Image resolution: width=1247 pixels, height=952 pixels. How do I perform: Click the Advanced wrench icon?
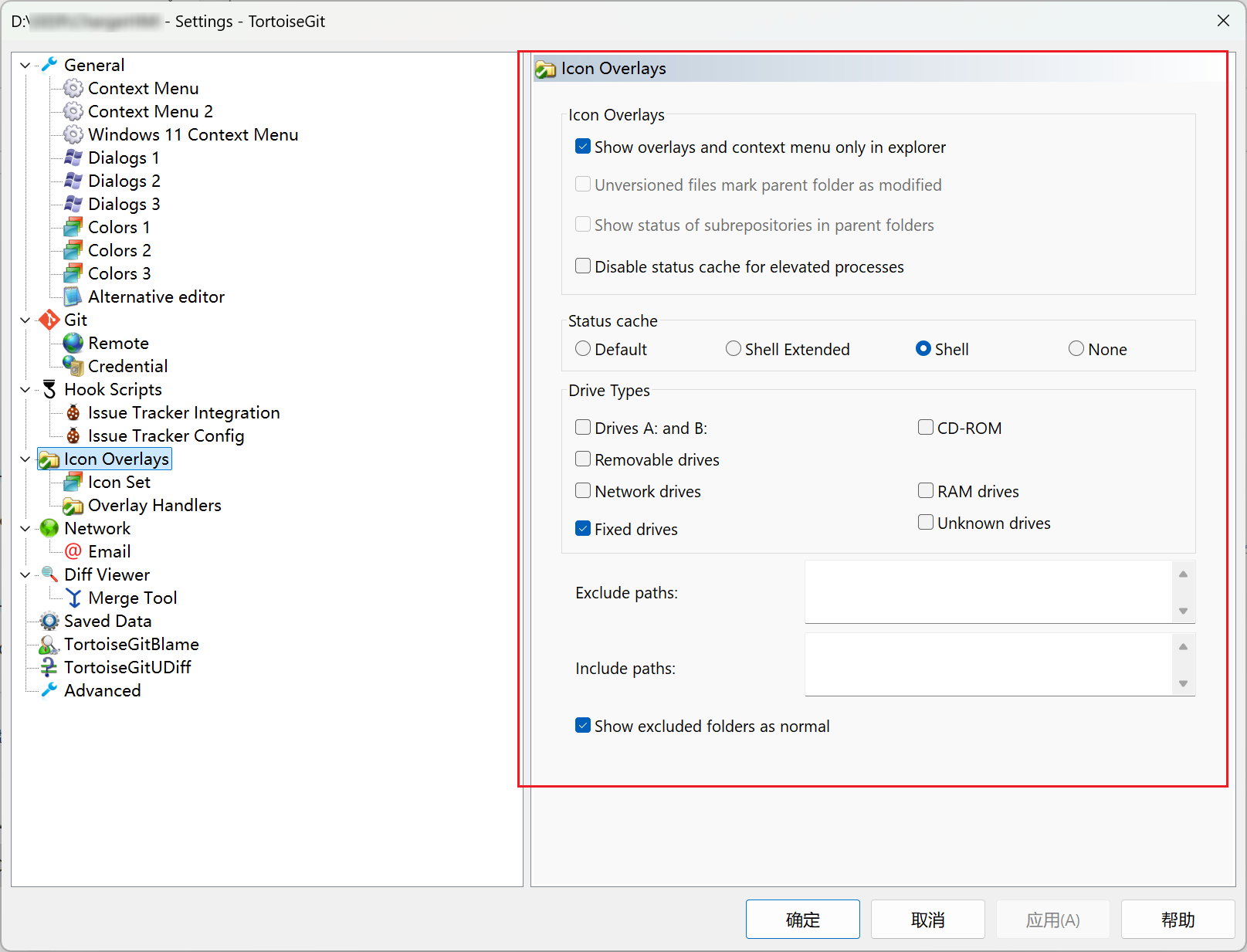tap(49, 690)
